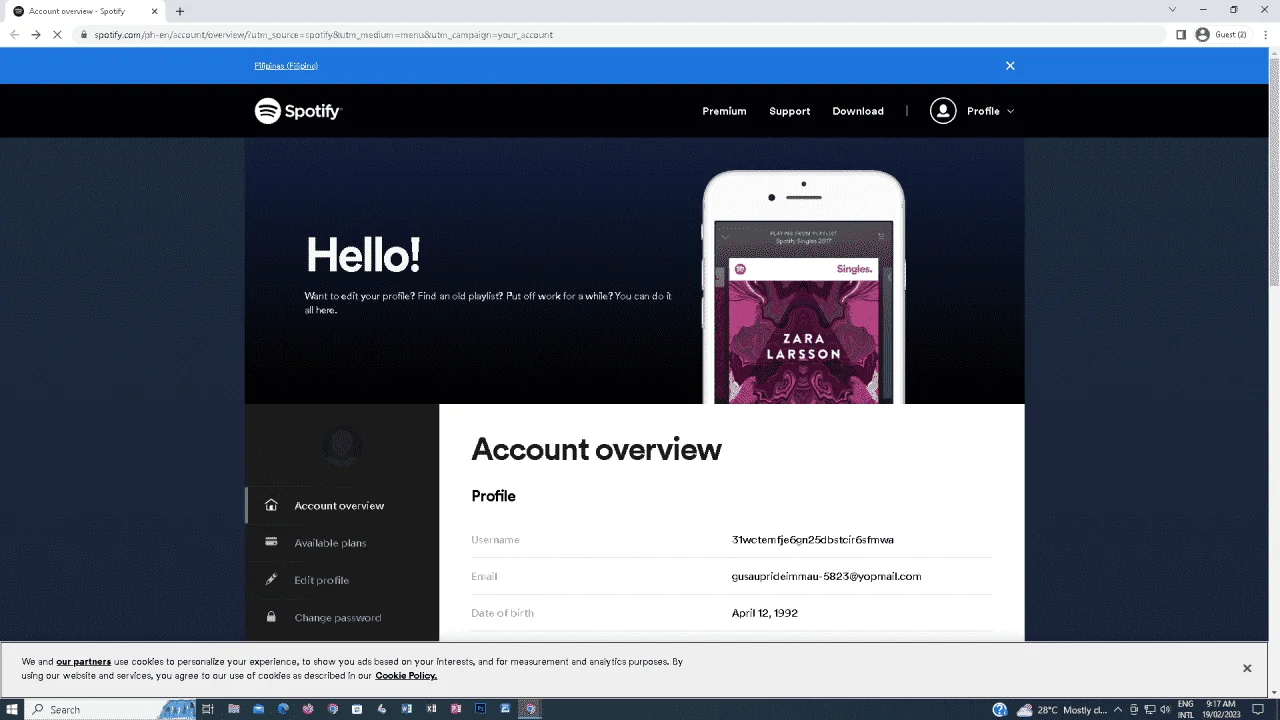Click the 'Account overview' heading
Viewport: 1280px width, 720px height.
pyautogui.click(x=596, y=449)
